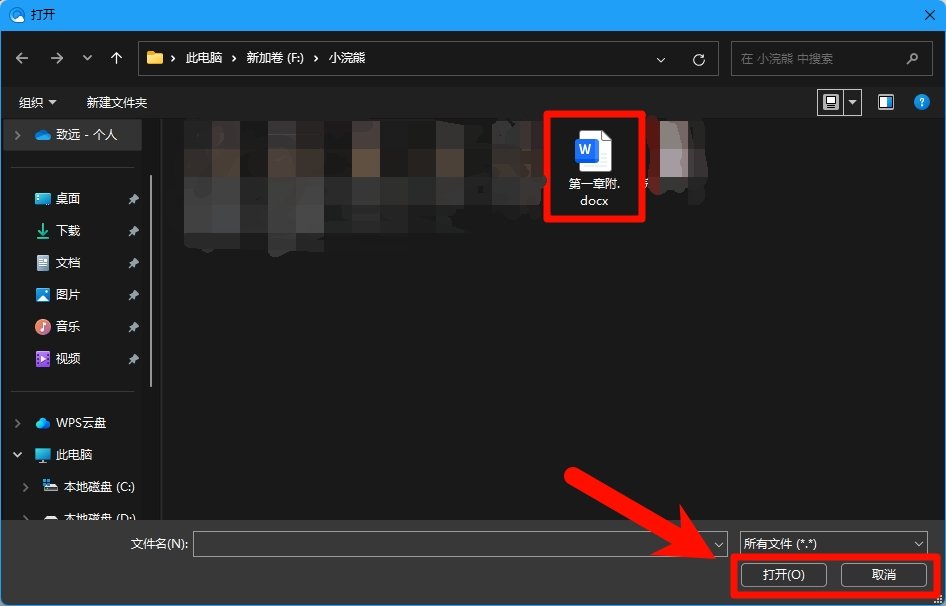This screenshot has width=946, height=606.
Task: Open the help question mark icon
Action: [922, 102]
